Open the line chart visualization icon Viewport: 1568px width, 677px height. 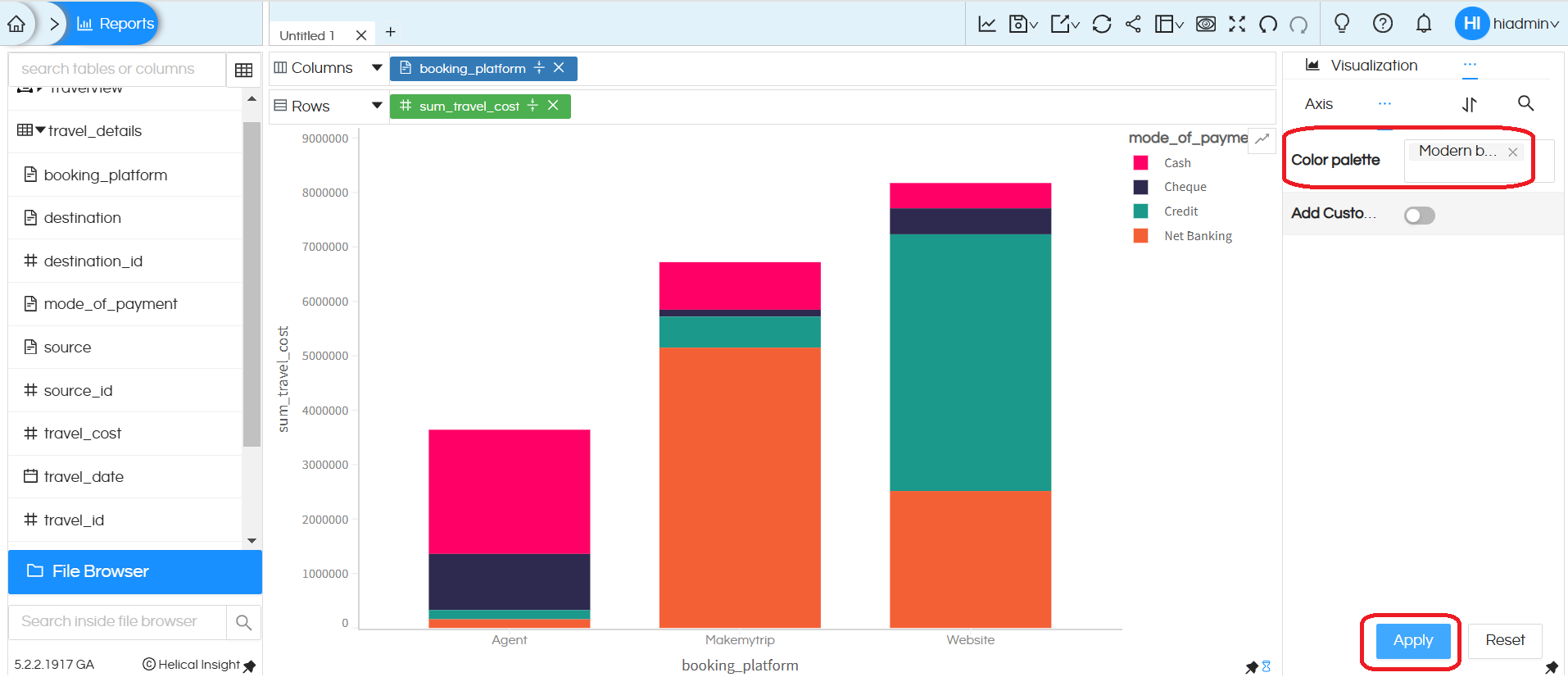[x=987, y=24]
